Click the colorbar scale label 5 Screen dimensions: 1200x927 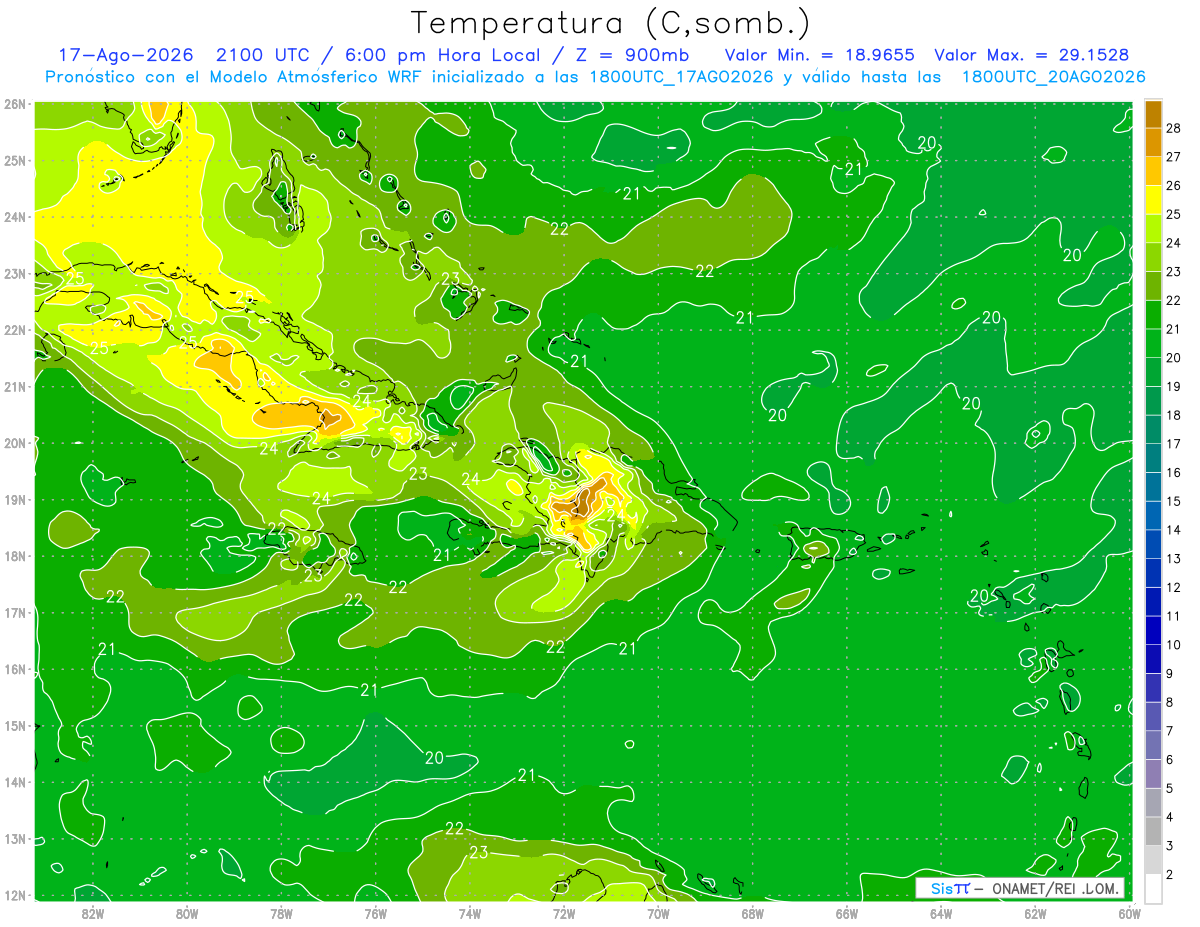(x=1171, y=788)
